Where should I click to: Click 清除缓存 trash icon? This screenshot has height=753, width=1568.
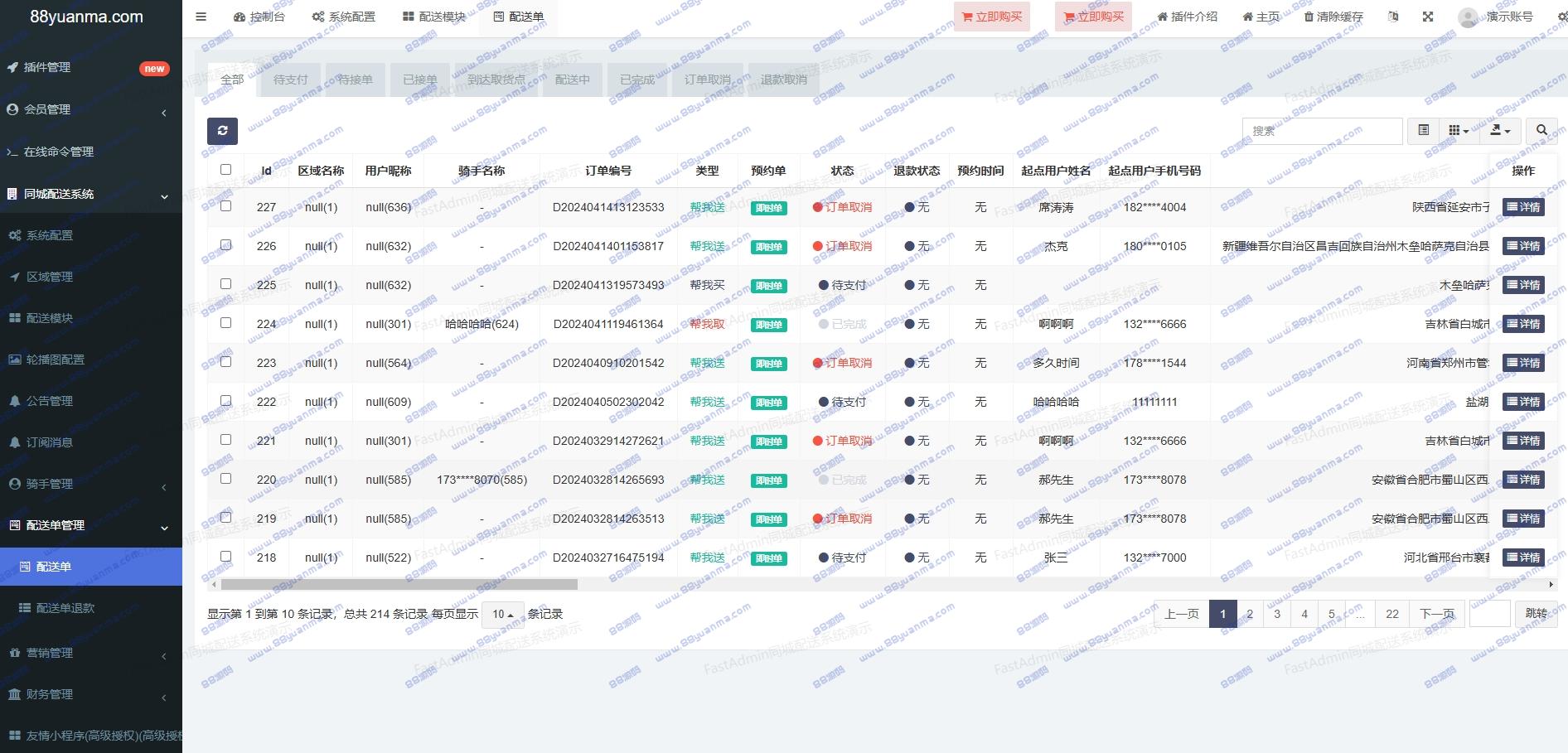pos(1309,17)
